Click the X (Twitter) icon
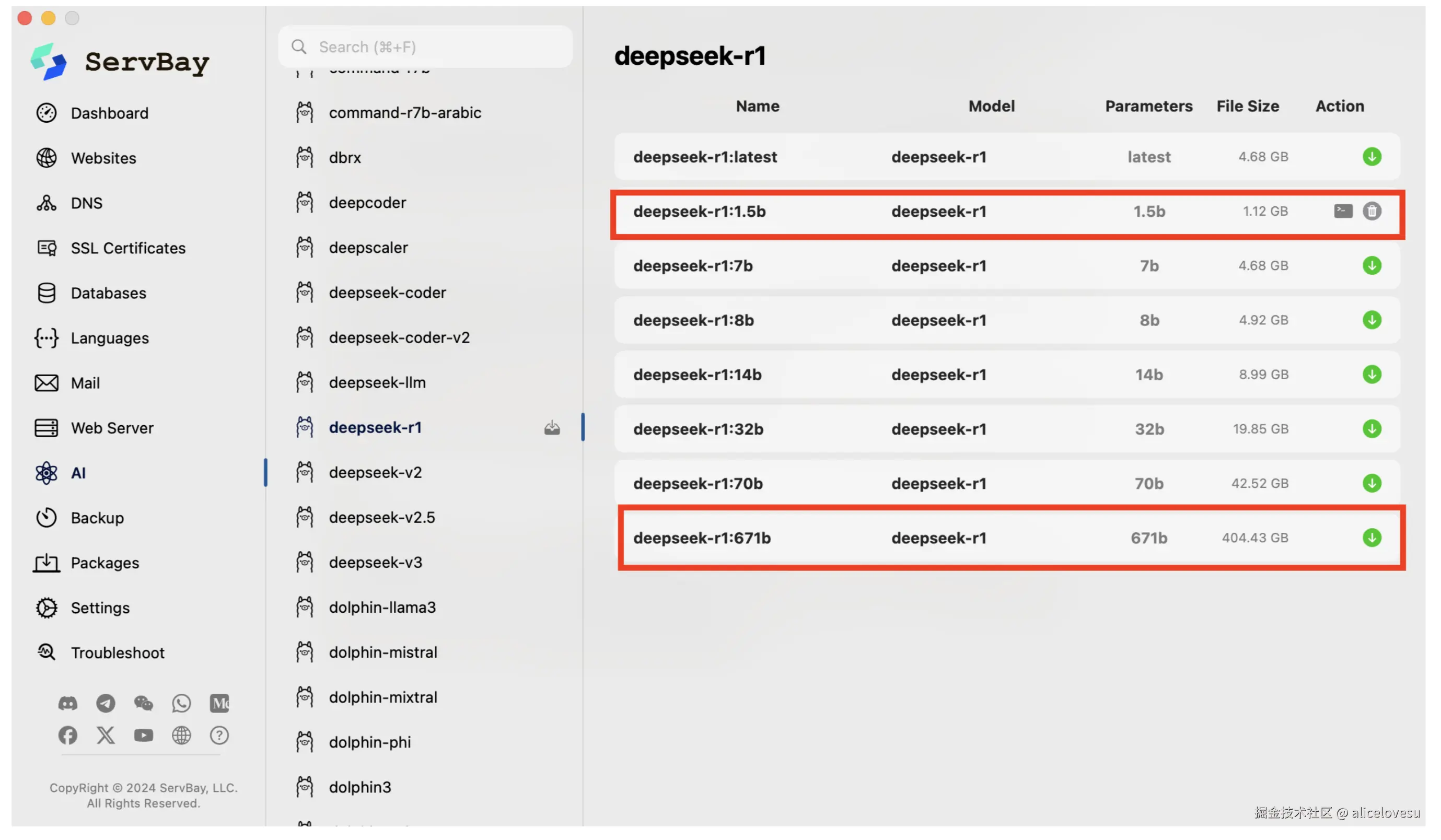The height and width of the screenshot is (840, 1441). point(105,736)
